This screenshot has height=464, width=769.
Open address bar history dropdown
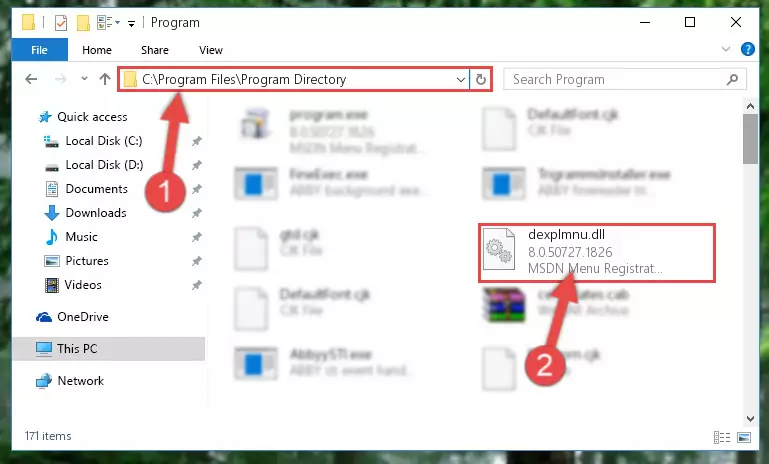[x=461, y=79]
